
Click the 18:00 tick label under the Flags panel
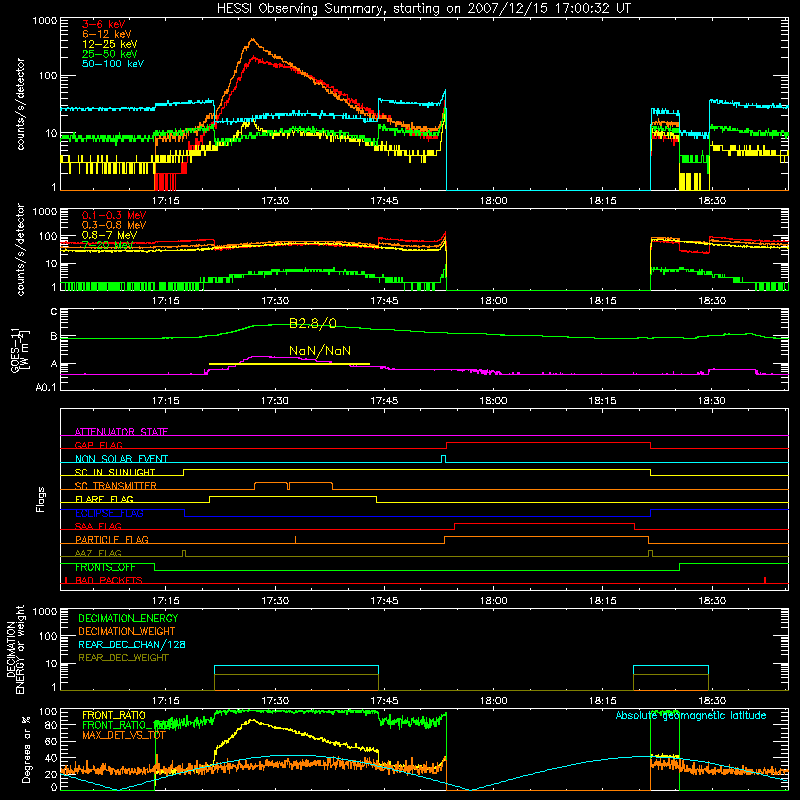493,601
